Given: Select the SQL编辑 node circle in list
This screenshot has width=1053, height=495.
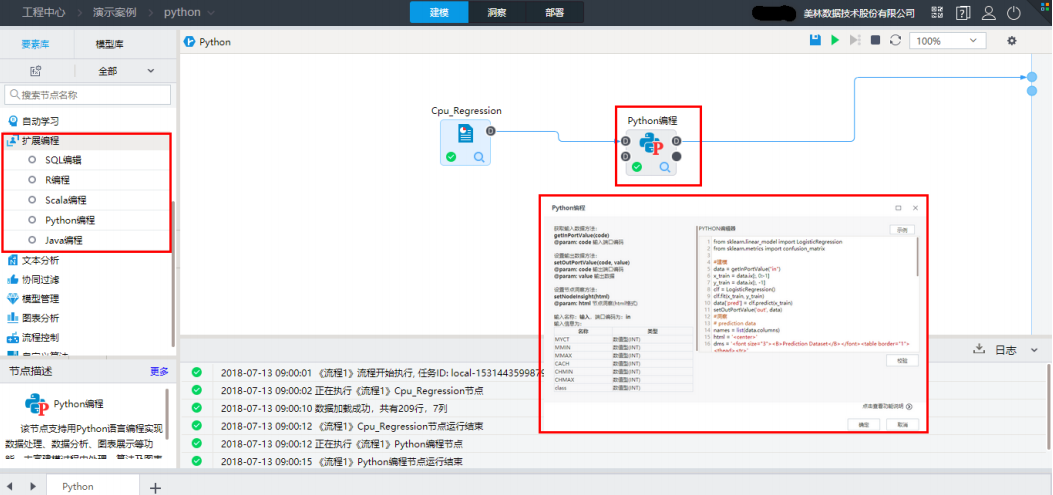Looking at the screenshot, I should [33, 160].
